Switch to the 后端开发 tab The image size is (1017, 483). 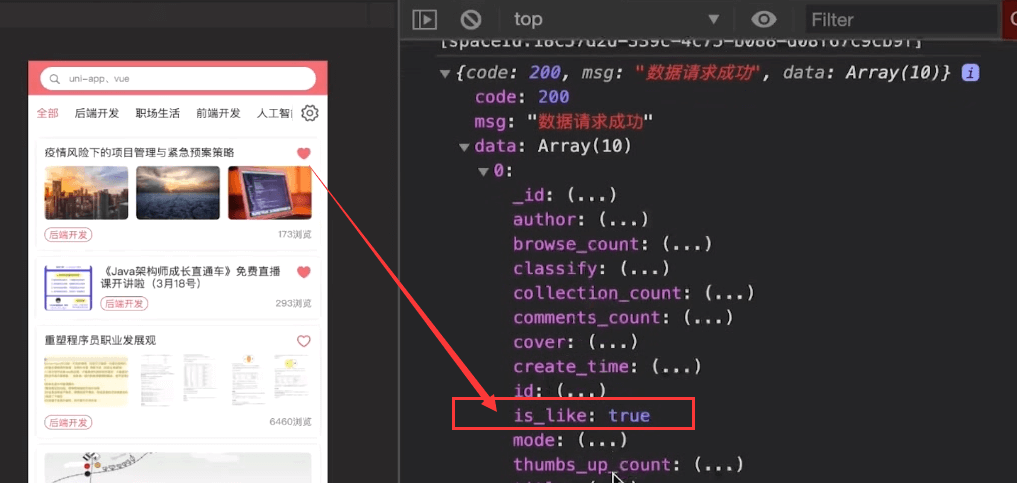tap(97, 113)
